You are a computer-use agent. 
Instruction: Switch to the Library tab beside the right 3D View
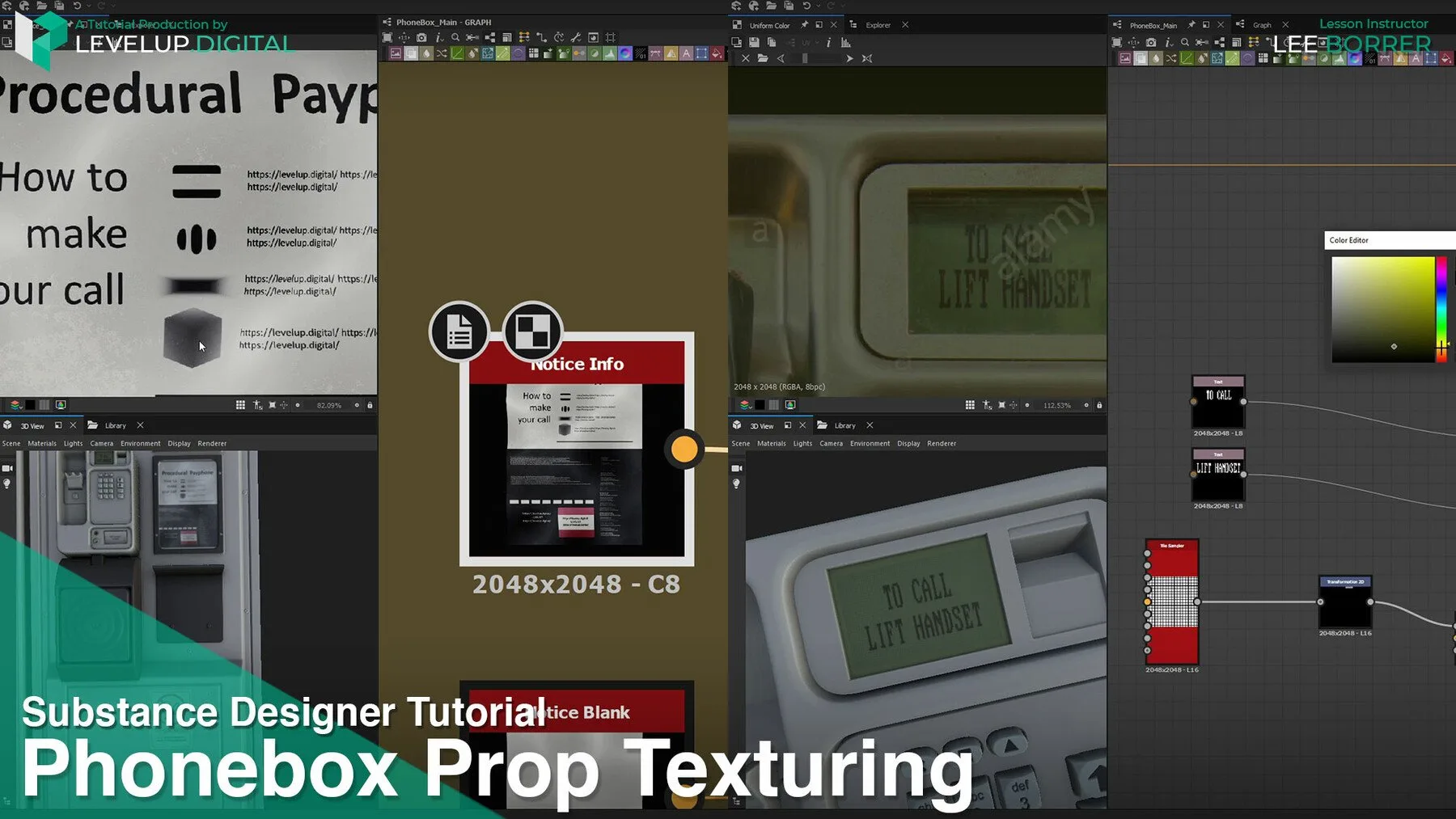click(844, 425)
